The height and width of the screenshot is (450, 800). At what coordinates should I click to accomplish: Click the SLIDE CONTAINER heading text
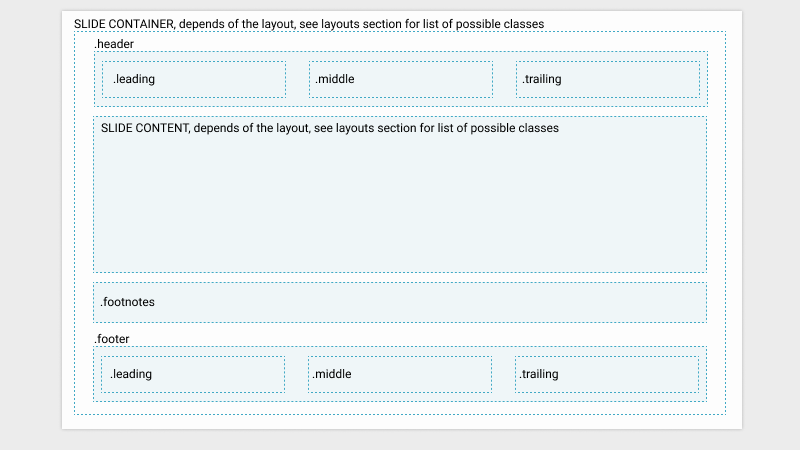pyautogui.click(x=309, y=24)
